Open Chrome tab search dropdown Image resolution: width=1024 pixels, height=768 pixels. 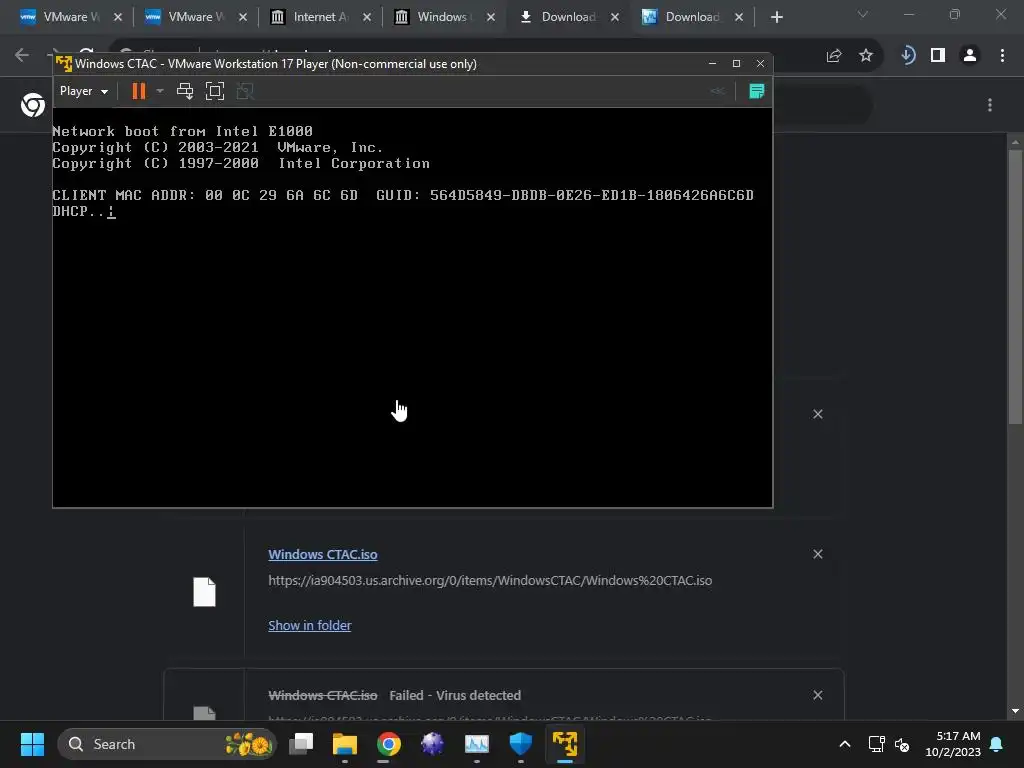click(863, 14)
